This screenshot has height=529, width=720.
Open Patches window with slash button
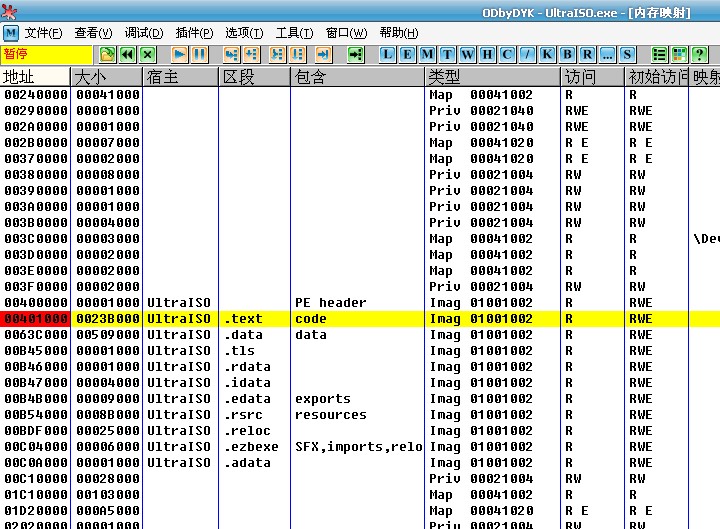[x=527, y=55]
